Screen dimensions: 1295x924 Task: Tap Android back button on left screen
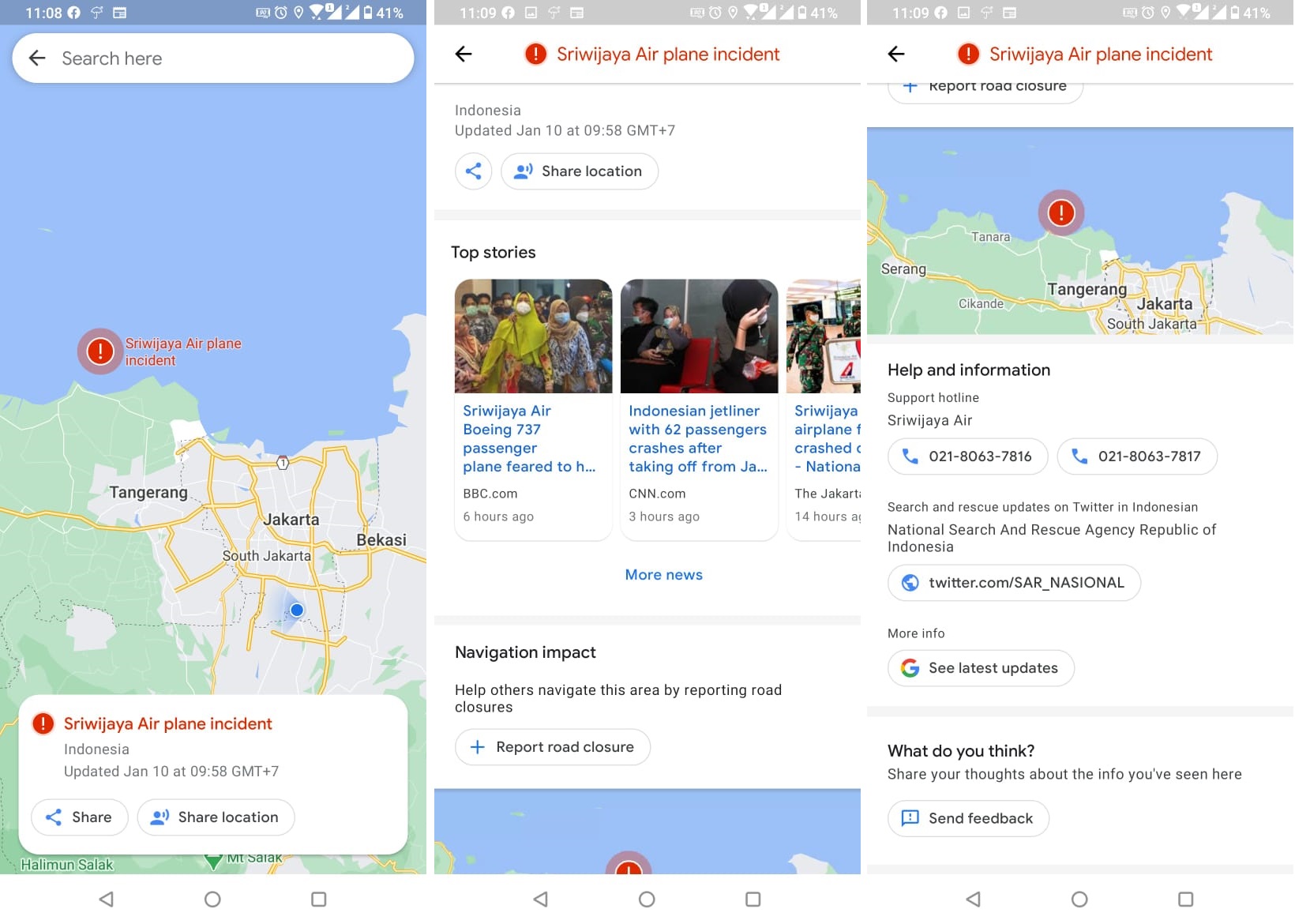[x=107, y=899]
